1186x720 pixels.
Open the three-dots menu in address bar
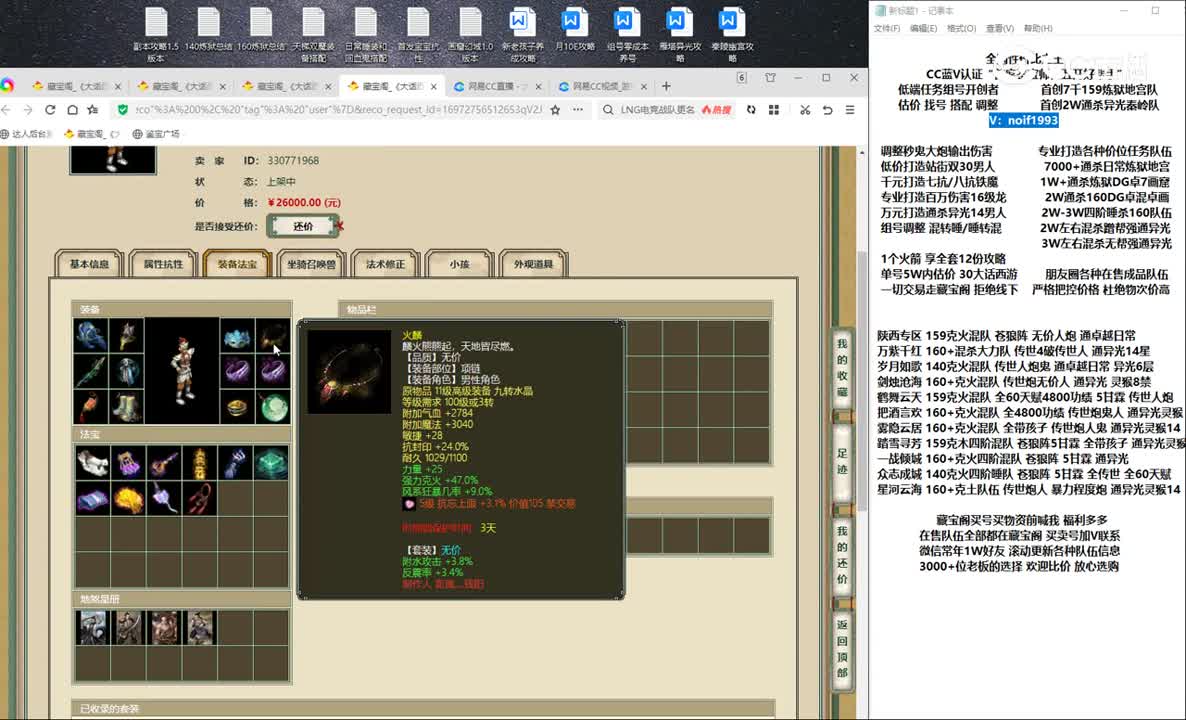point(578,110)
